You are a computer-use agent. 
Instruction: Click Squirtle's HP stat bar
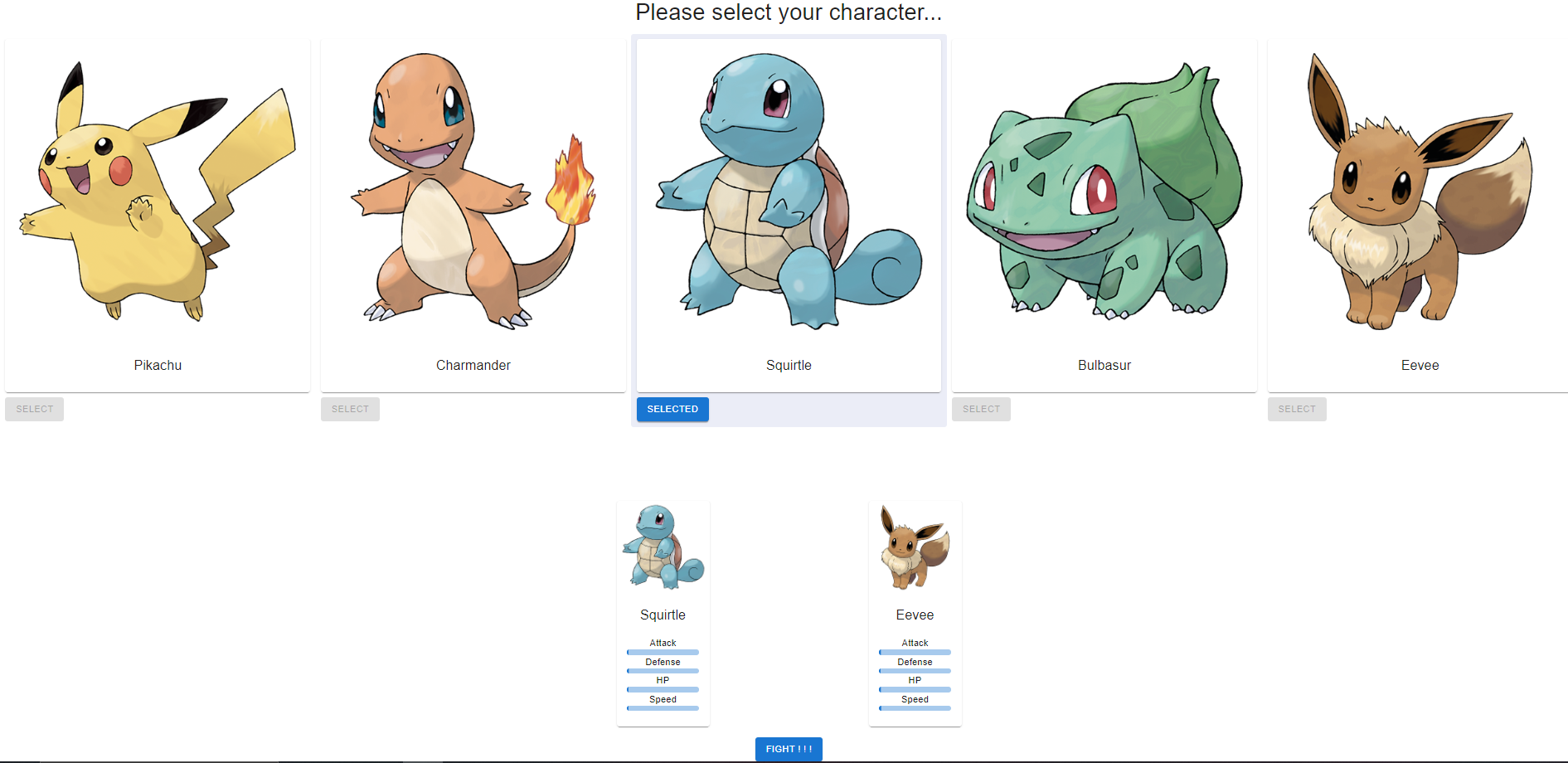pyautogui.click(x=663, y=689)
